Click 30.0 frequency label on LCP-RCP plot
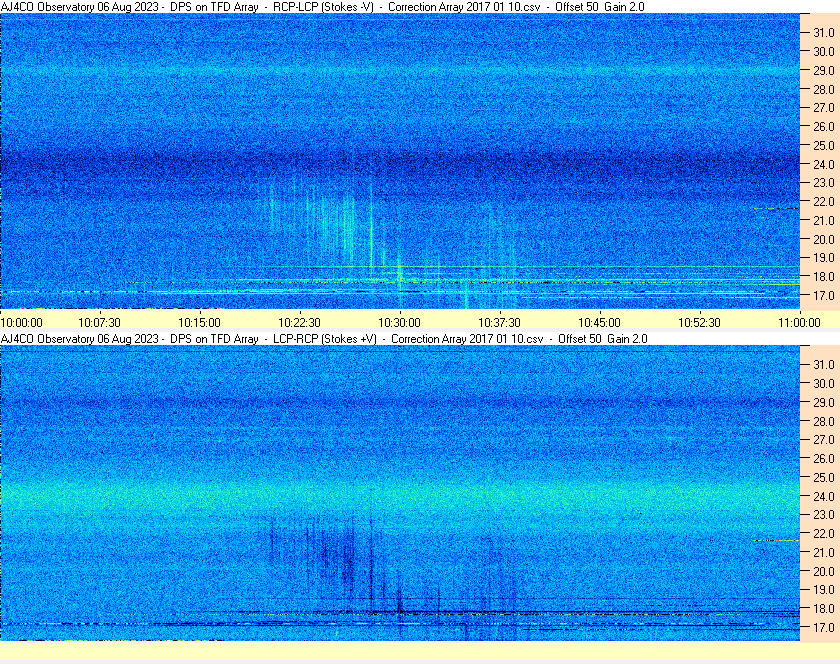 [824, 383]
